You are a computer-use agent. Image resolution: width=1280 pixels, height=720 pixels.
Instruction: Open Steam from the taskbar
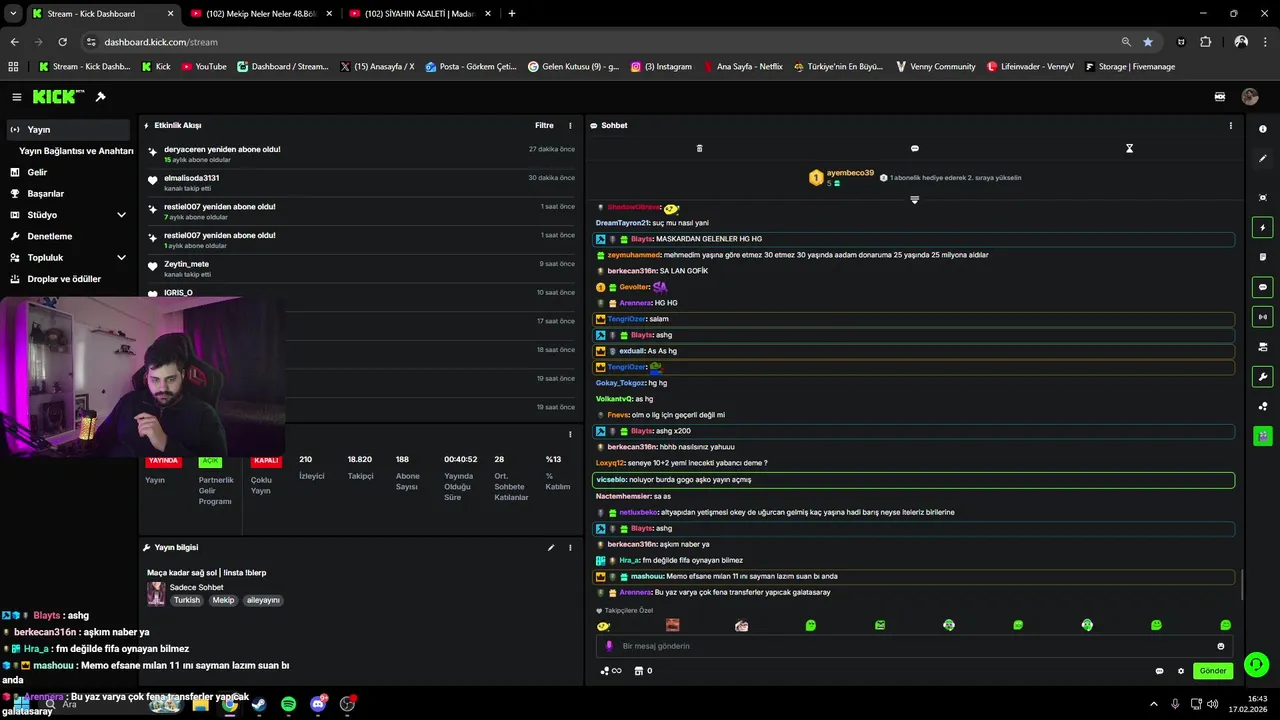(259, 704)
